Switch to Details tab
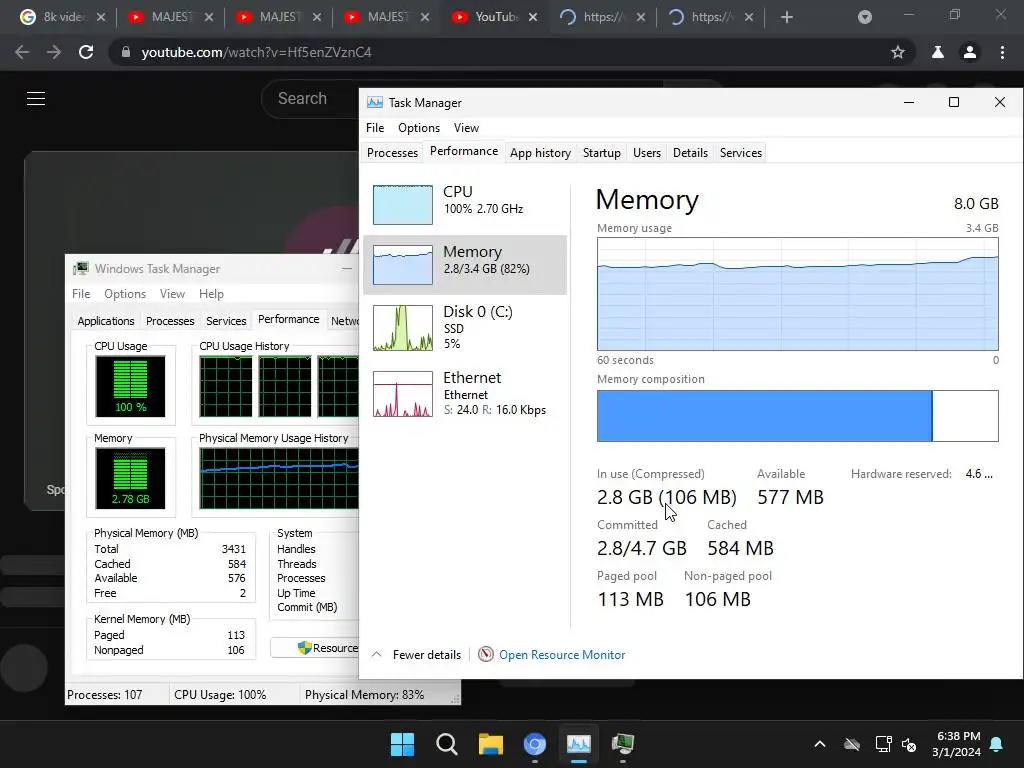The image size is (1024, 768). tap(690, 153)
